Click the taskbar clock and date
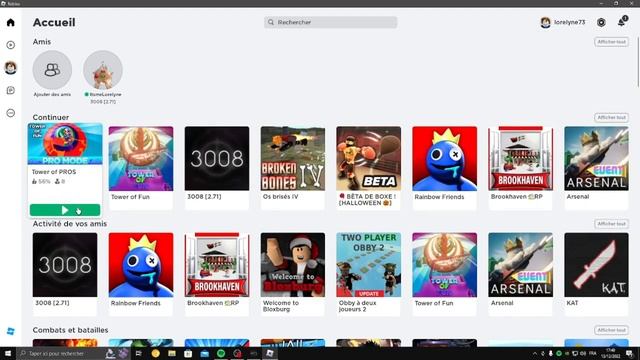Screen dimensions: 640x360 (611, 353)
